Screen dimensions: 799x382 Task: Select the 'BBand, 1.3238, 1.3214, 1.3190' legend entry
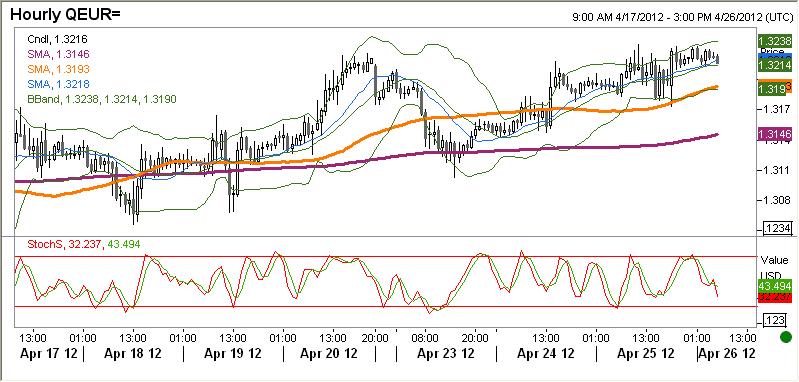pyautogui.click(x=101, y=99)
